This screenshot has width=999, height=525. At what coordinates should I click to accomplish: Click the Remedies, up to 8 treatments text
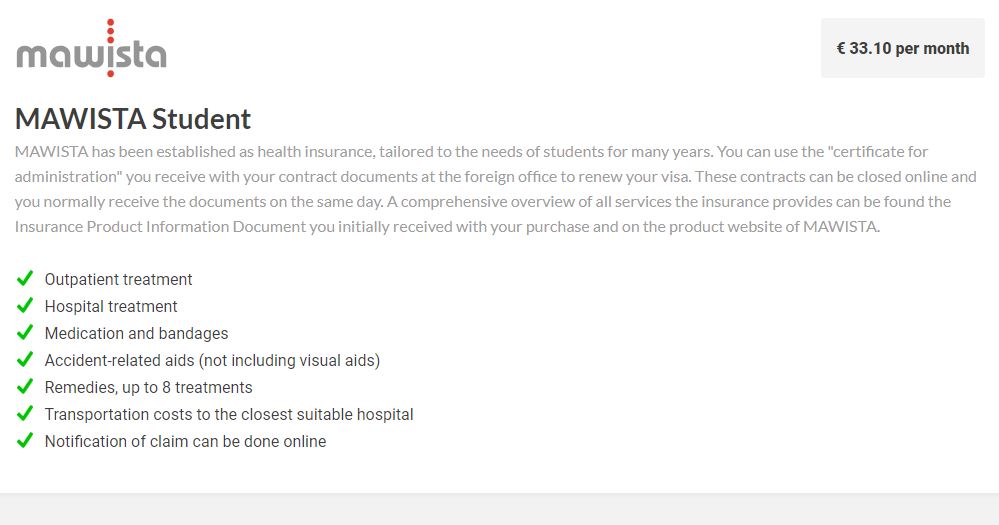[x=148, y=387]
